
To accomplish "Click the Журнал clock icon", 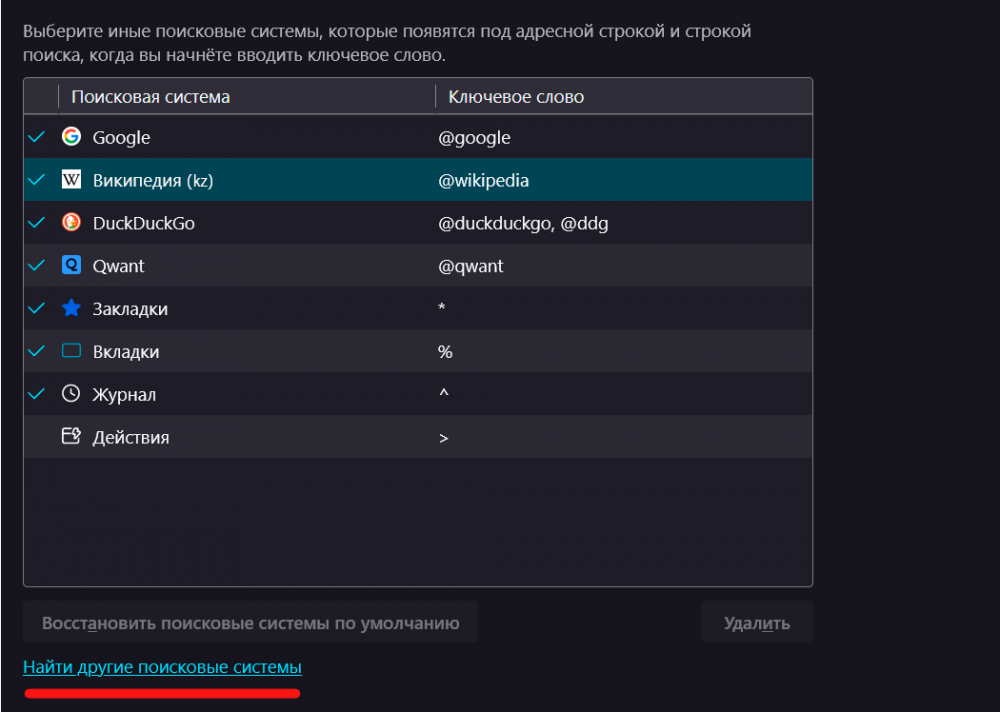I will click(71, 394).
